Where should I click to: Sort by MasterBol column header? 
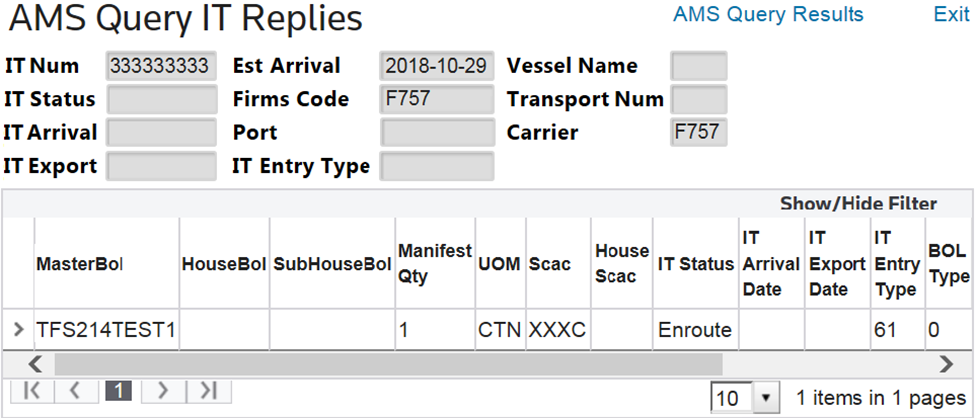pos(79,264)
